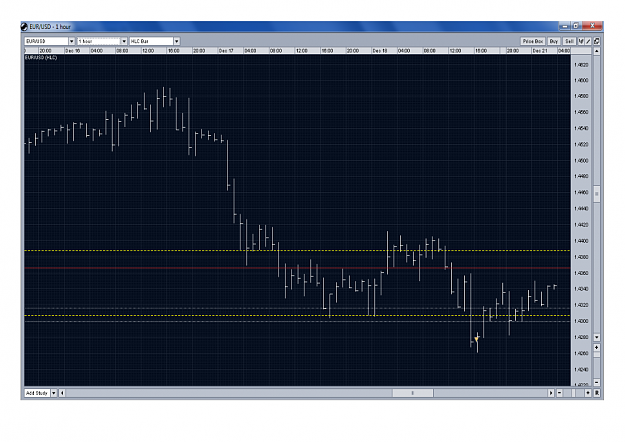Click the Dec 17 date on time axis
This screenshot has height=442, width=625.
pyautogui.click(x=226, y=51)
